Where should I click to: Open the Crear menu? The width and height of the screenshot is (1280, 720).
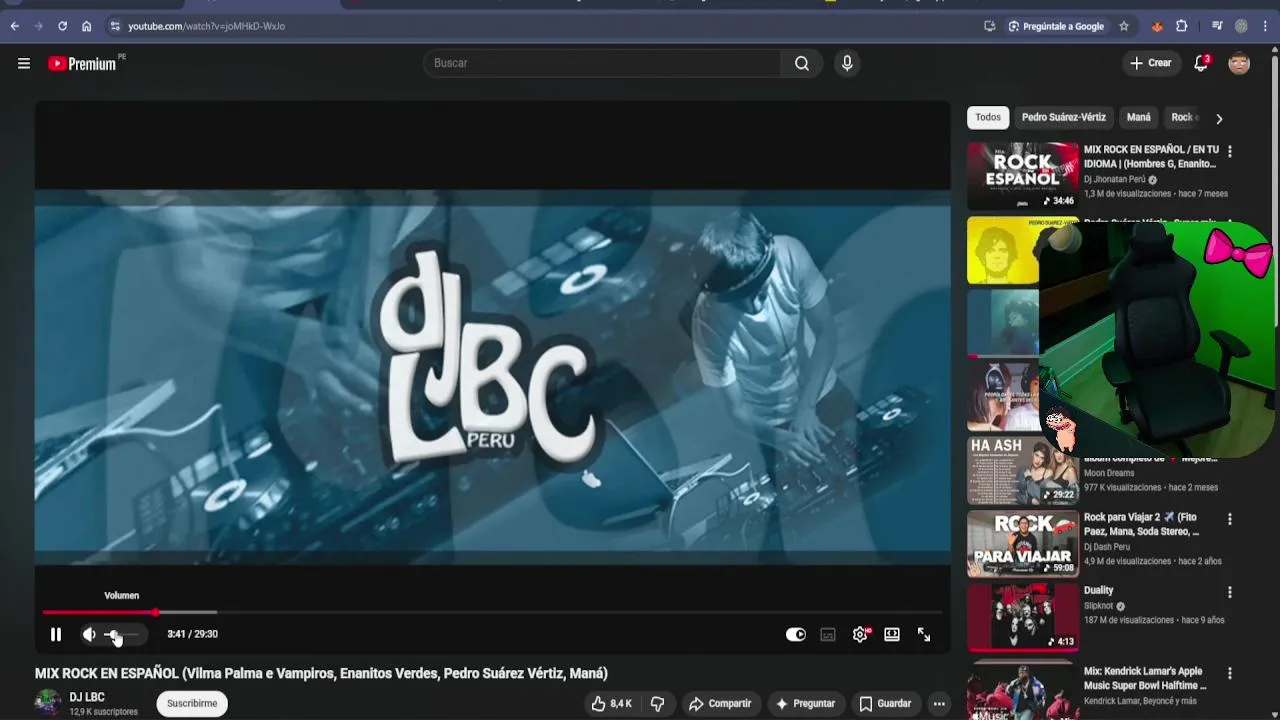1150,63
